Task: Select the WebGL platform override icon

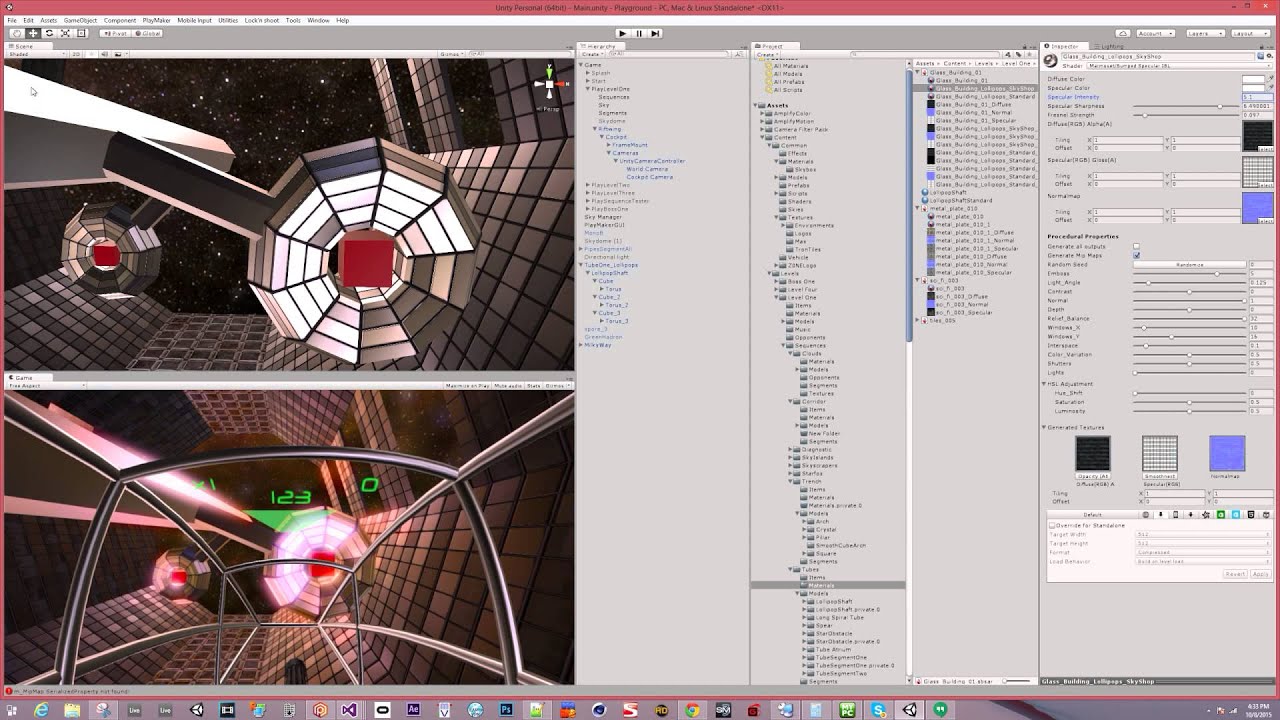Action: (x=1250, y=515)
